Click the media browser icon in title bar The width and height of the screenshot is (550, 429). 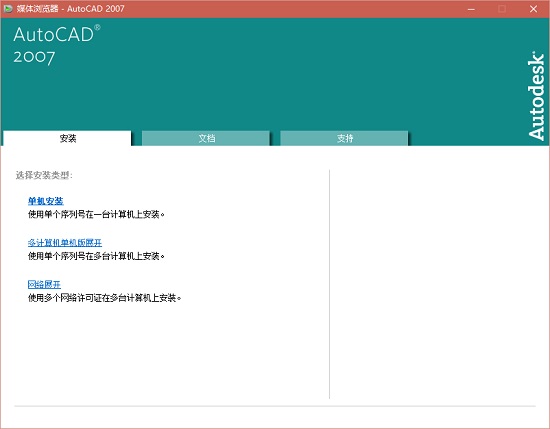coord(8,9)
